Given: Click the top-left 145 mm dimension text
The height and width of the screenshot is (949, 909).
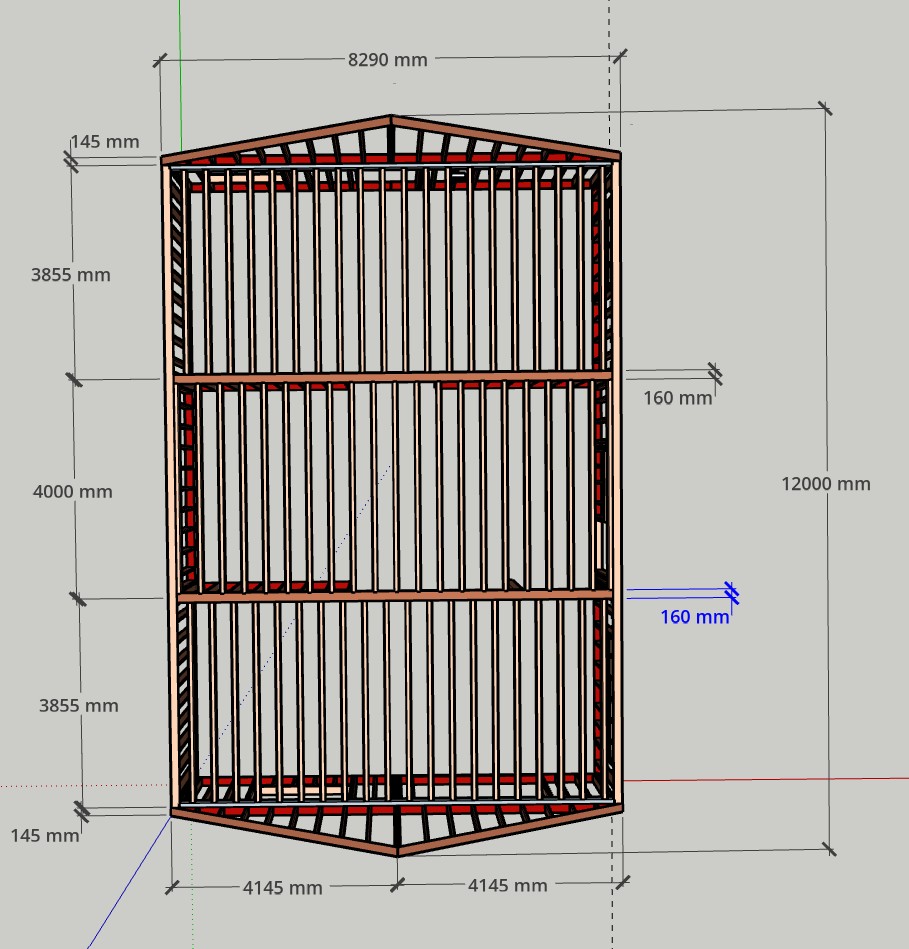Looking at the screenshot, I should [105, 142].
